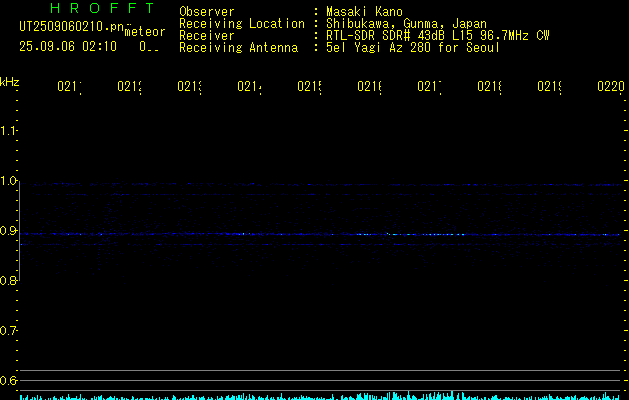Click the 0214 time marker
The image size is (629, 400).
pos(249,86)
